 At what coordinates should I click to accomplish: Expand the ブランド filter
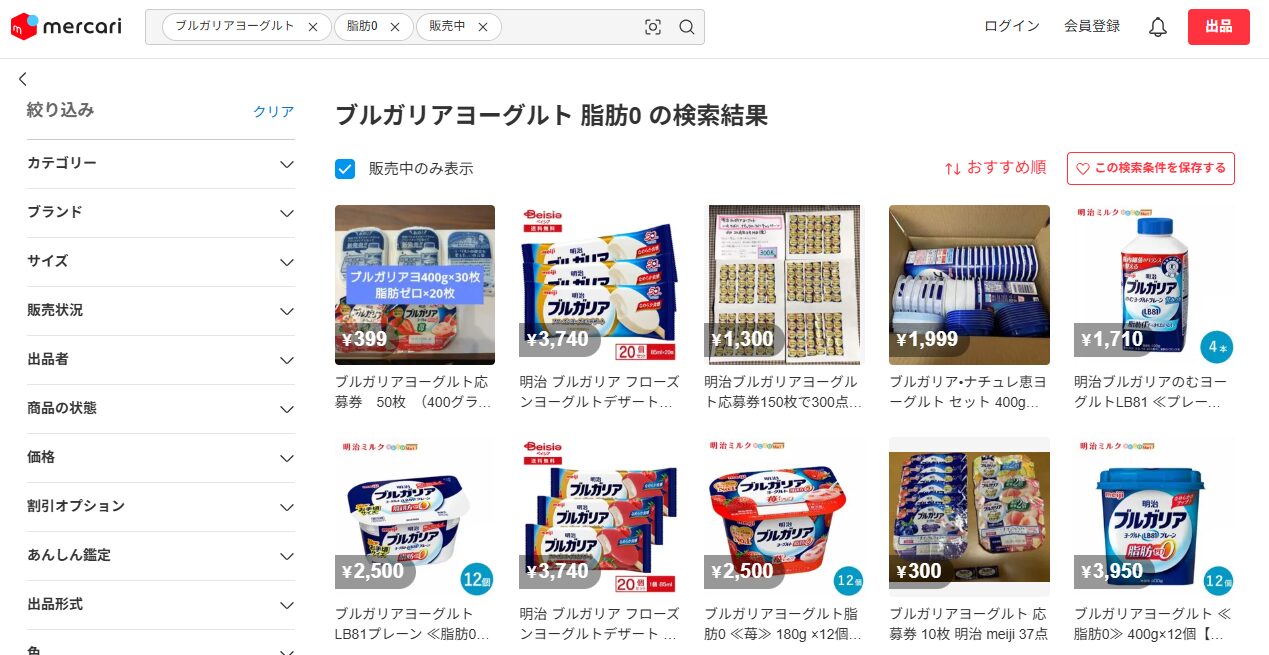pyautogui.click(x=161, y=213)
